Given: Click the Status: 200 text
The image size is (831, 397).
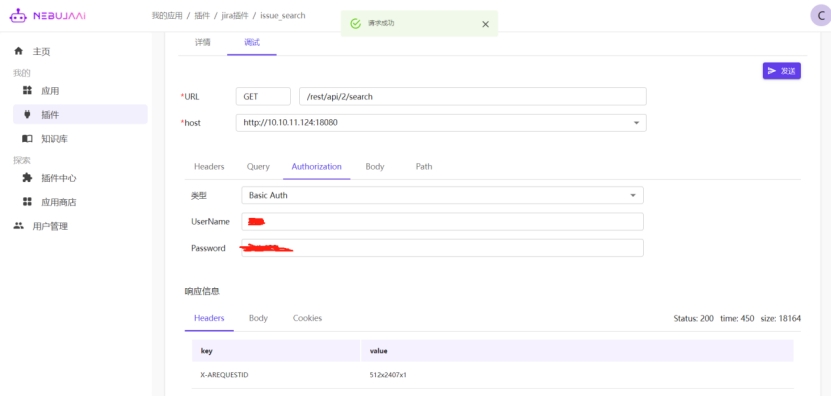Looking at the screenshot, I should pos(693,319).
